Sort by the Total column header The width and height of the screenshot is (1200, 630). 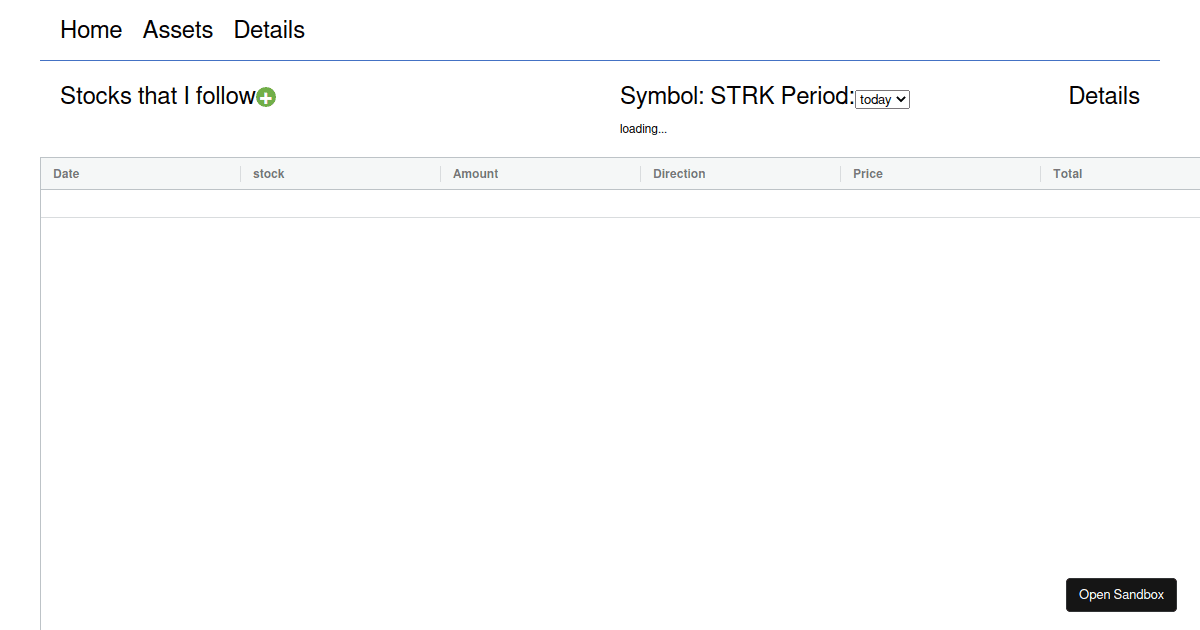click(x=1068, y=174)
